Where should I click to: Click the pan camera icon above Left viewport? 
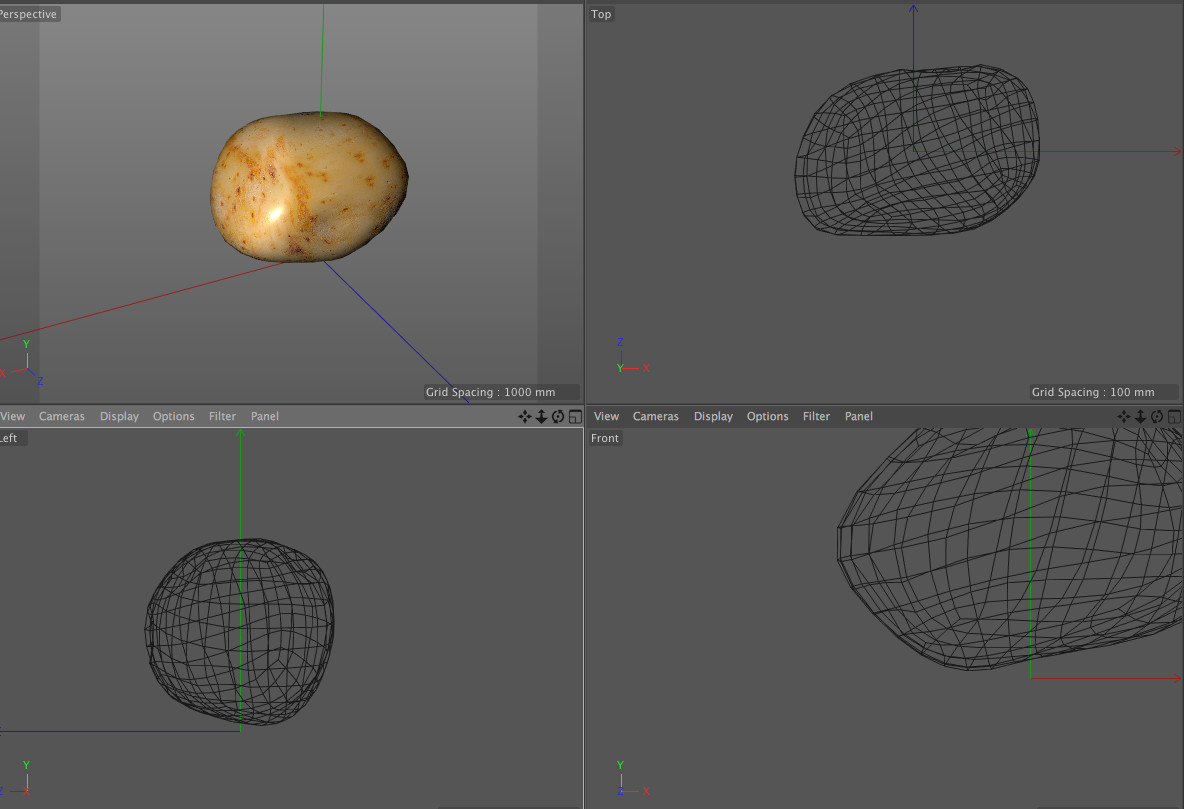point(524,417)
